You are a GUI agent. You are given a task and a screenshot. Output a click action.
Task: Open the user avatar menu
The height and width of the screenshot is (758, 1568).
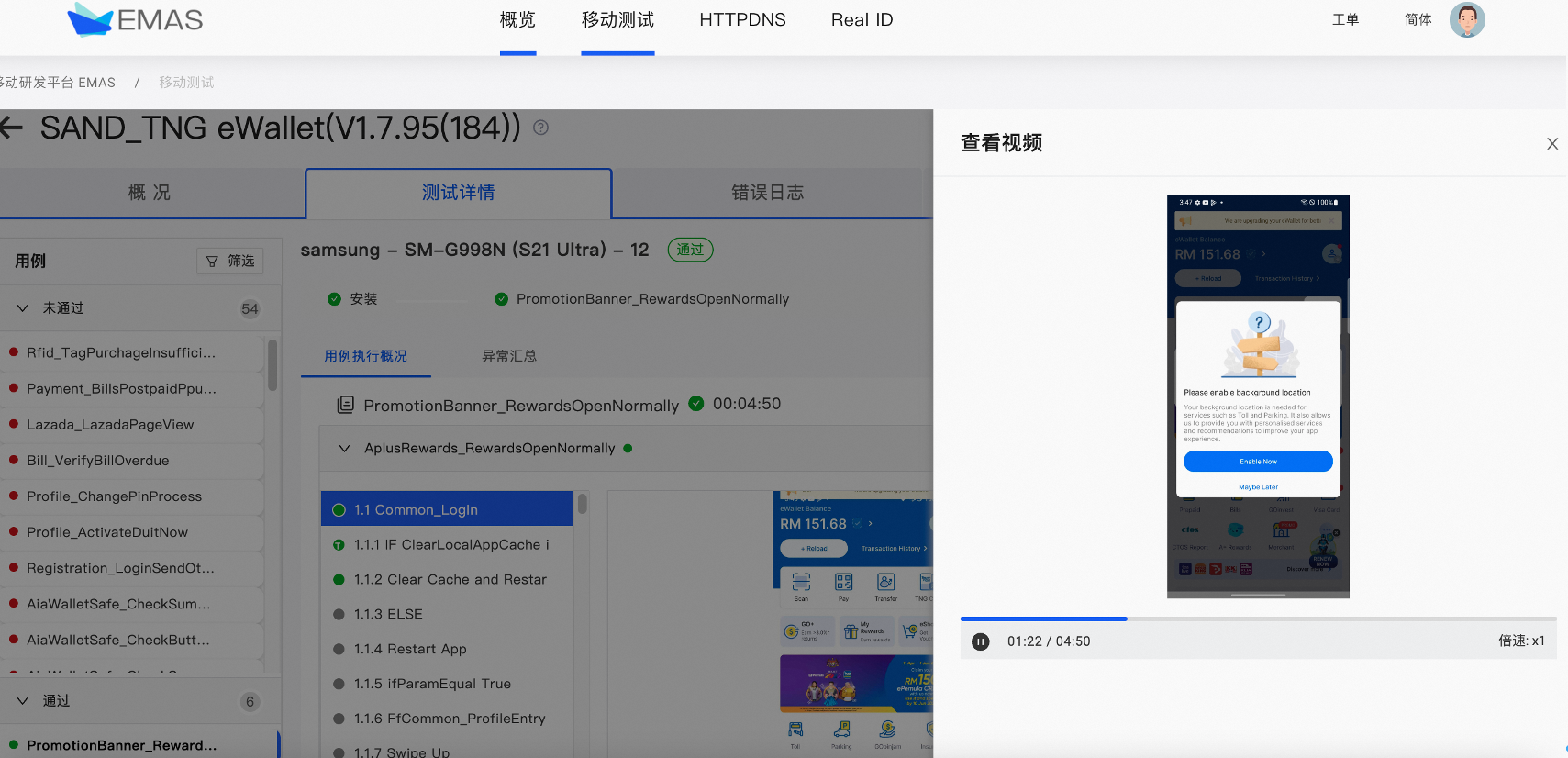click(1466, 19)
